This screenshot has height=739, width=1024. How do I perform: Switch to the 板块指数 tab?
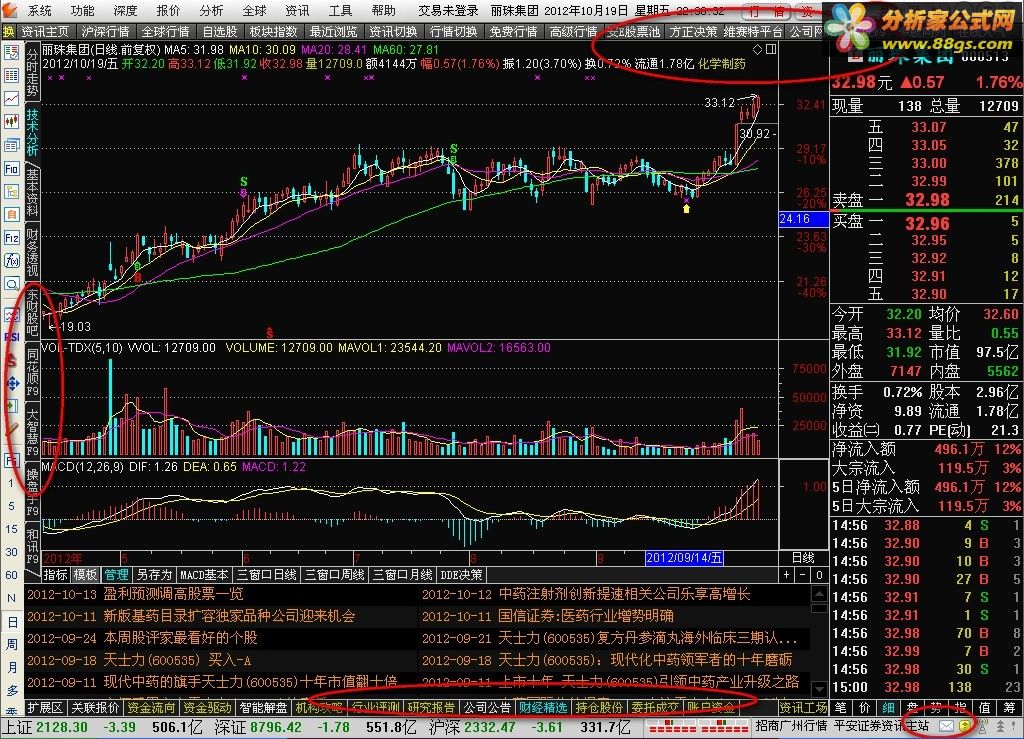coord(274,31)
